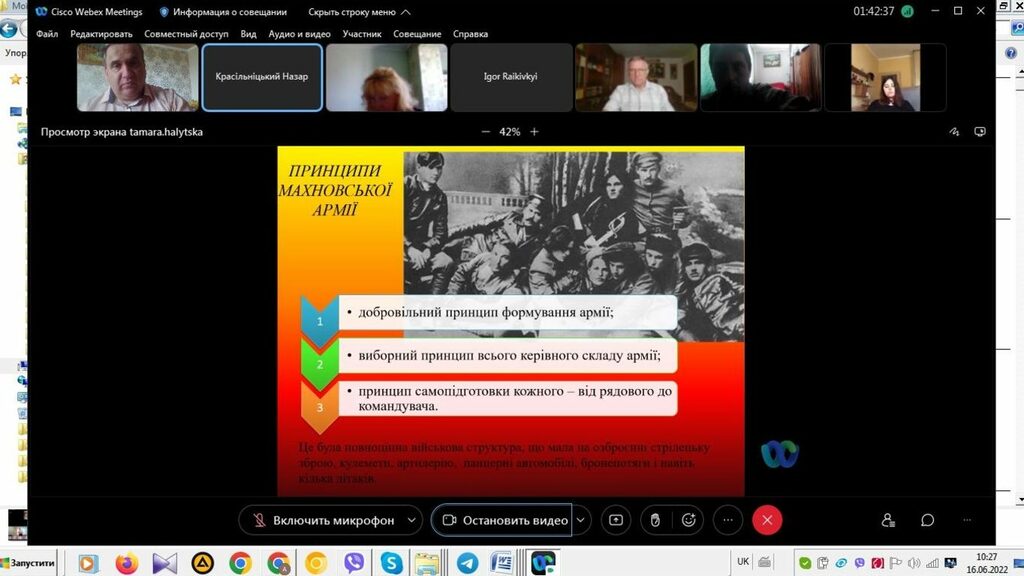
Task: Open the reactions smiley icon
Action: (688, 520)
